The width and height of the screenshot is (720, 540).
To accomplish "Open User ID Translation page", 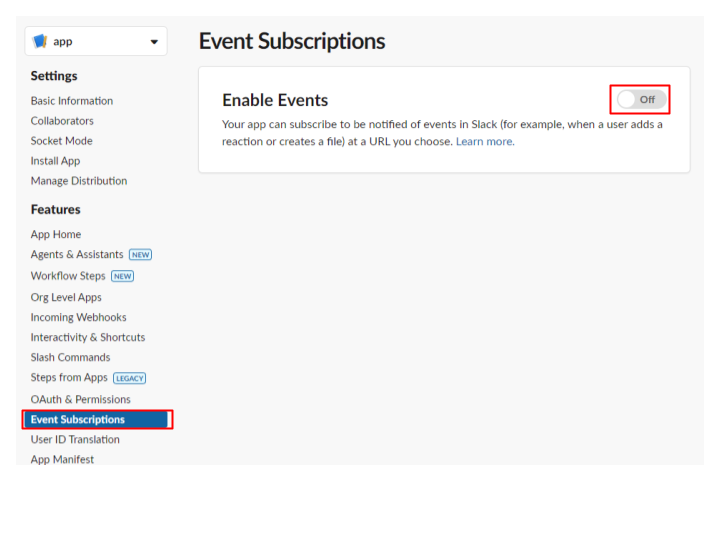I will (x=75, y=439).
